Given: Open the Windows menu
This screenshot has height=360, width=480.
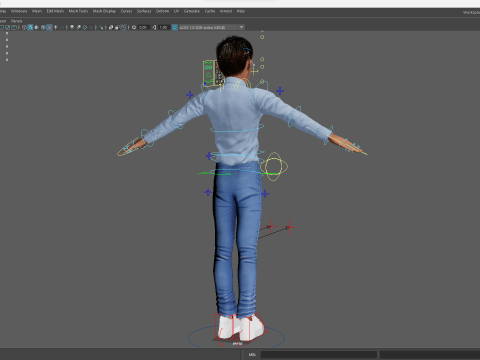Looking at the screenshot, I should (19, 11).
